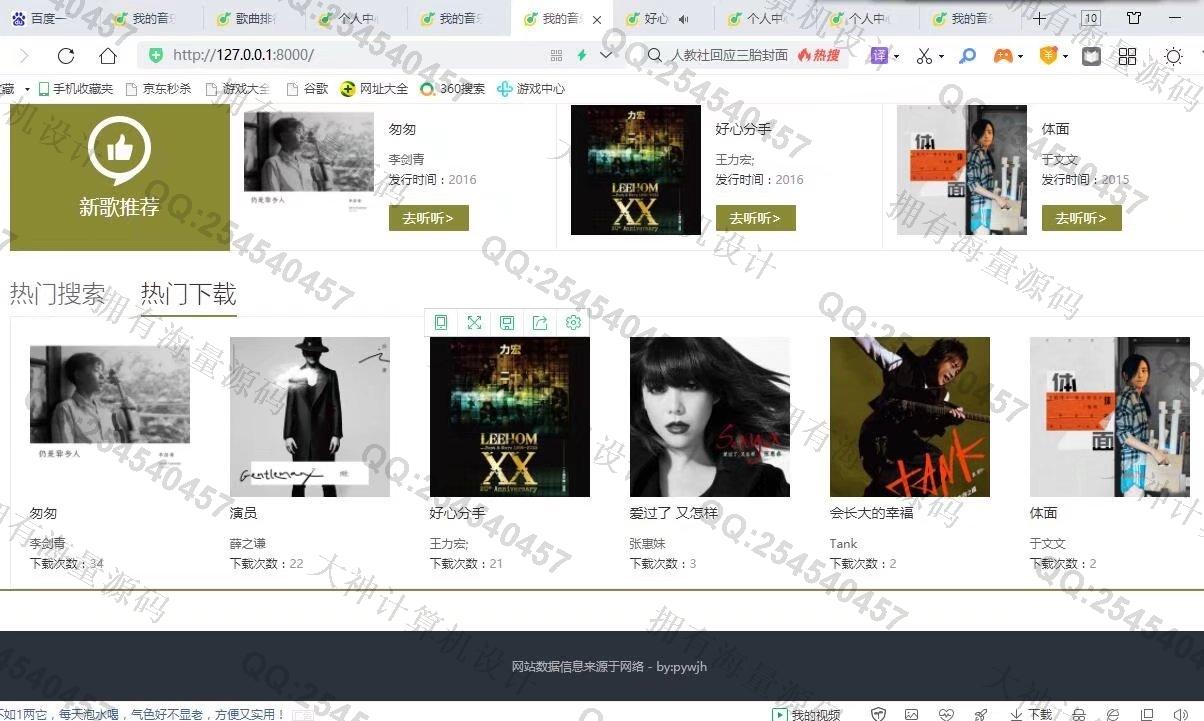
Task: Click the save icon in image toolbar
Action: [x=507, y=322]
